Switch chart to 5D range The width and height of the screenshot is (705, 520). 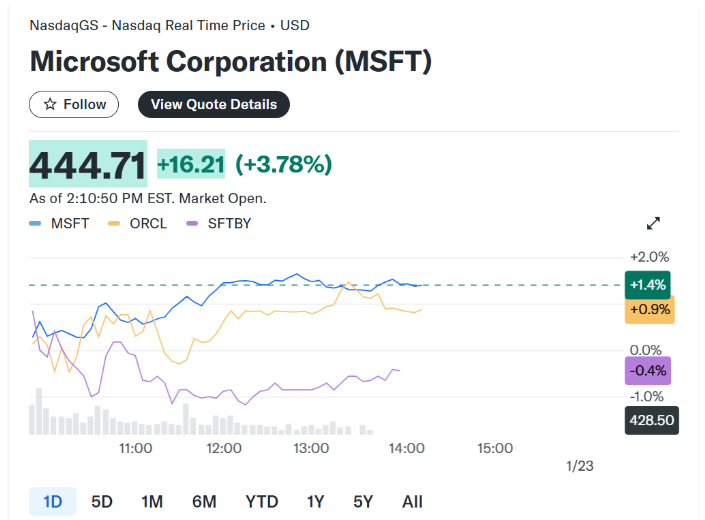[102, 501]
